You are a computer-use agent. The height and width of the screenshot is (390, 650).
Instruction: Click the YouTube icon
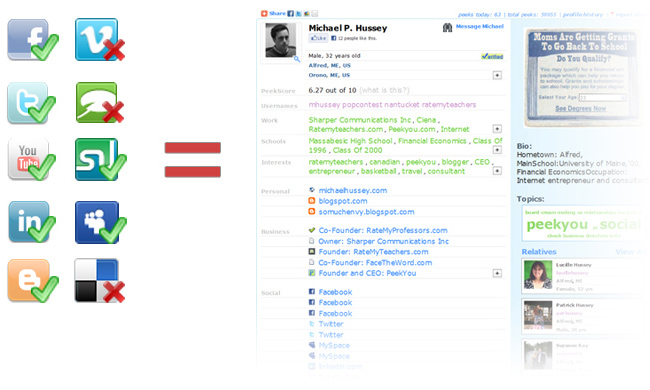(32, 160)
